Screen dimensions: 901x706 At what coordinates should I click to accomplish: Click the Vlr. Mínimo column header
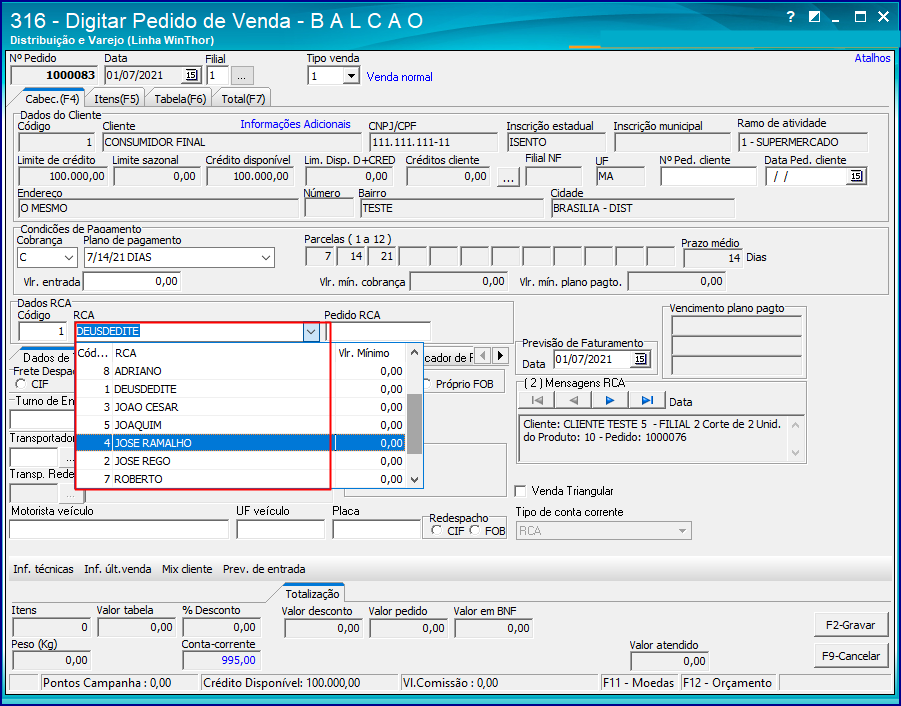[371, 353]
